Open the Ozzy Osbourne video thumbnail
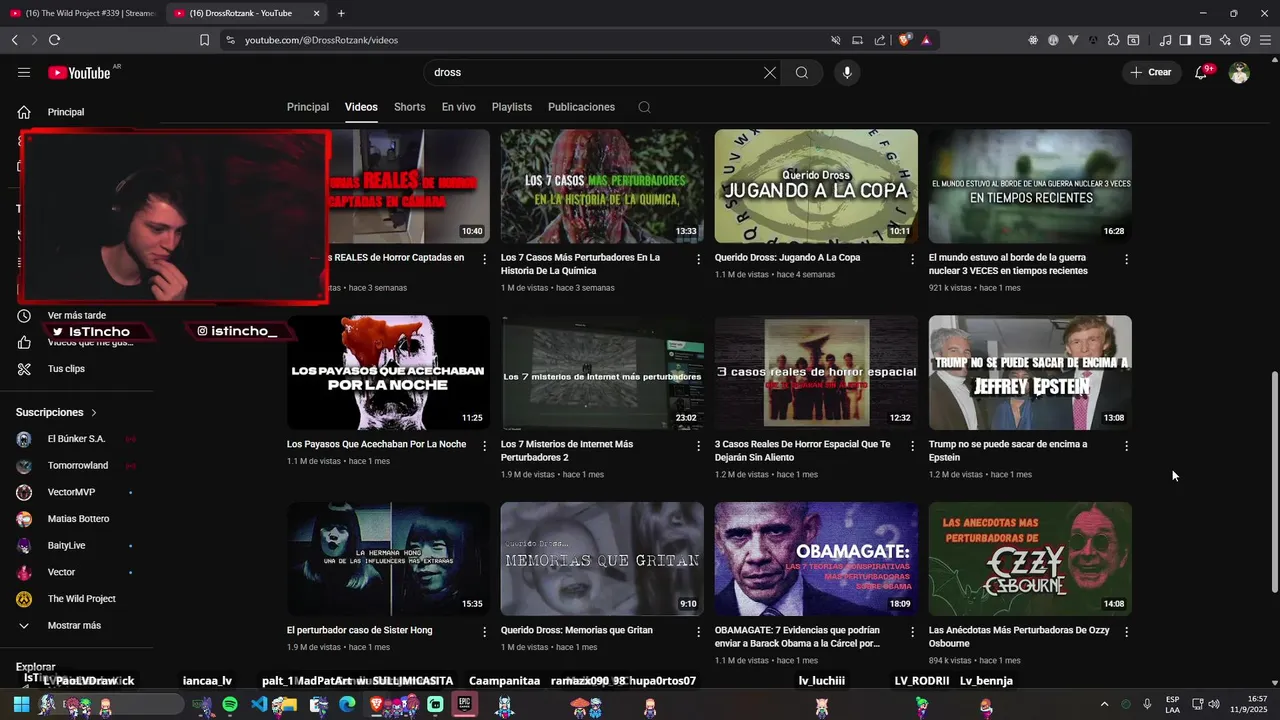 1030,559
